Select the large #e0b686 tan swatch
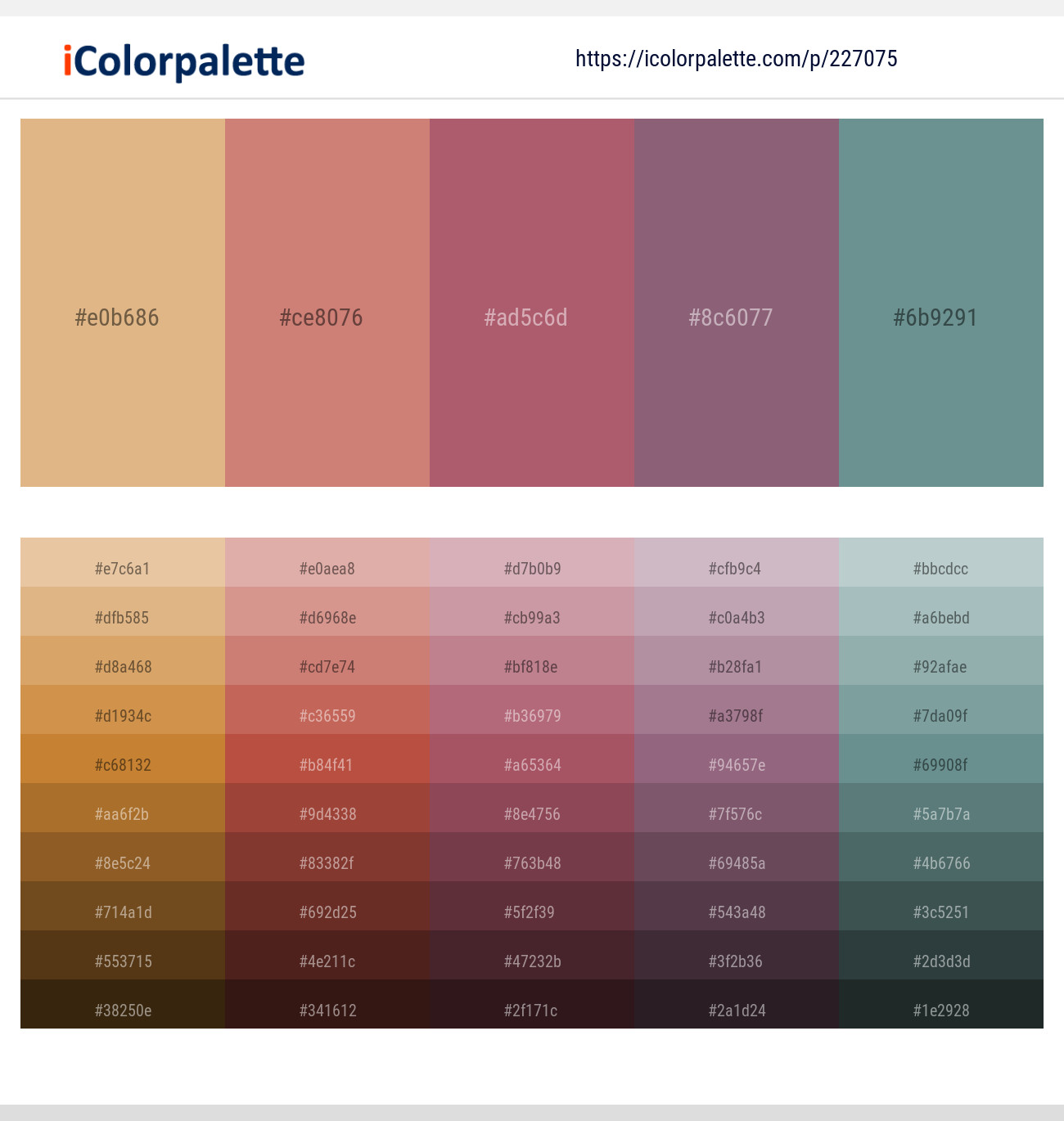The image size is (1064, 1121). pos(123,303)
